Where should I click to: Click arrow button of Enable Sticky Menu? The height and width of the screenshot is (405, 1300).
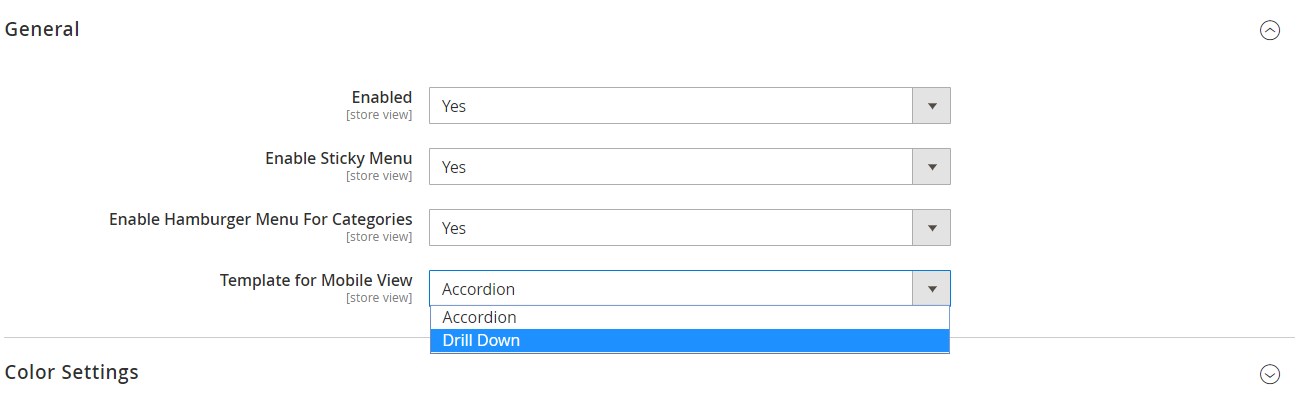pos(932,167)
